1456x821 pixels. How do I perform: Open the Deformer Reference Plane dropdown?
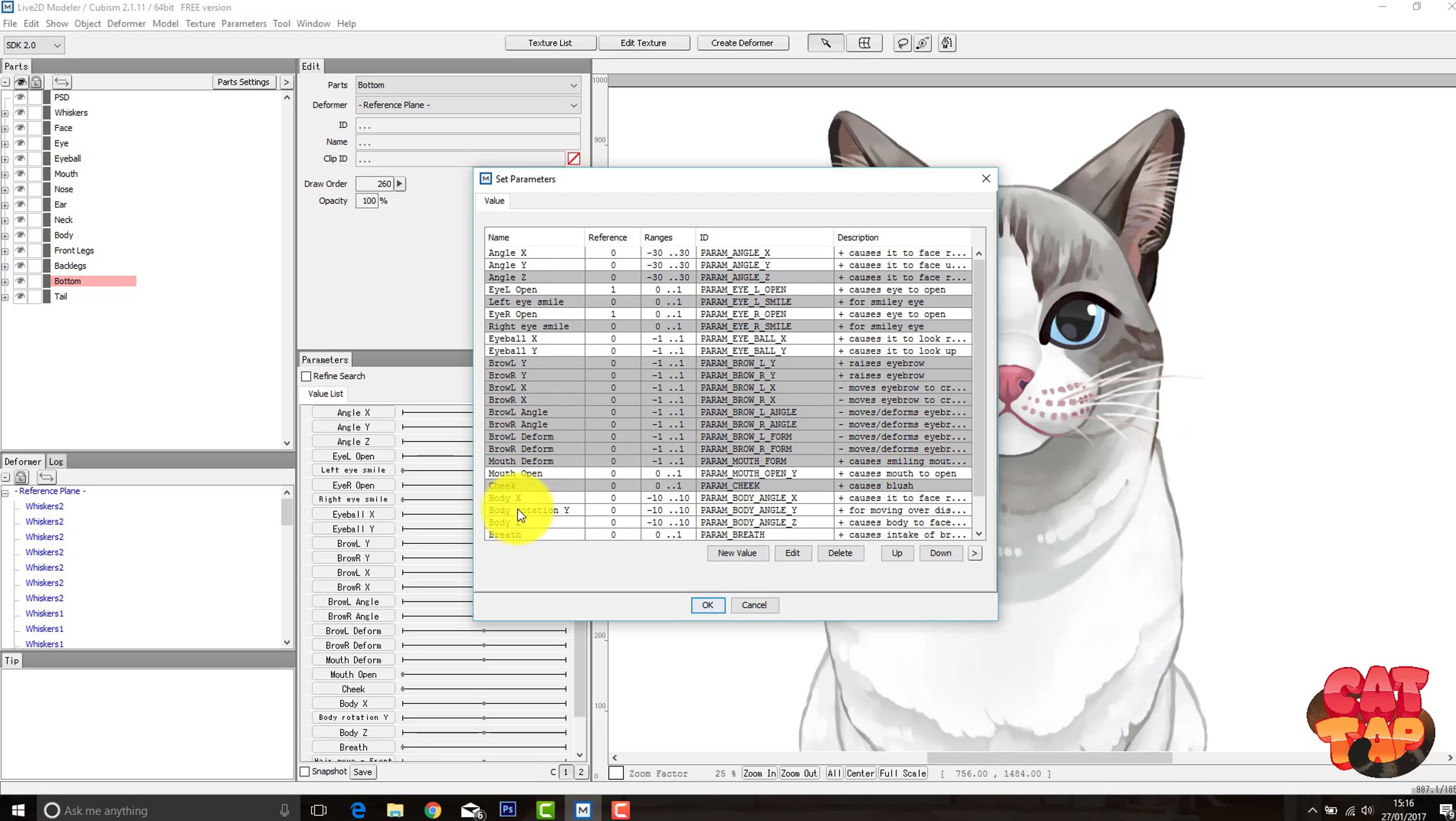click(x=468, y=105)
